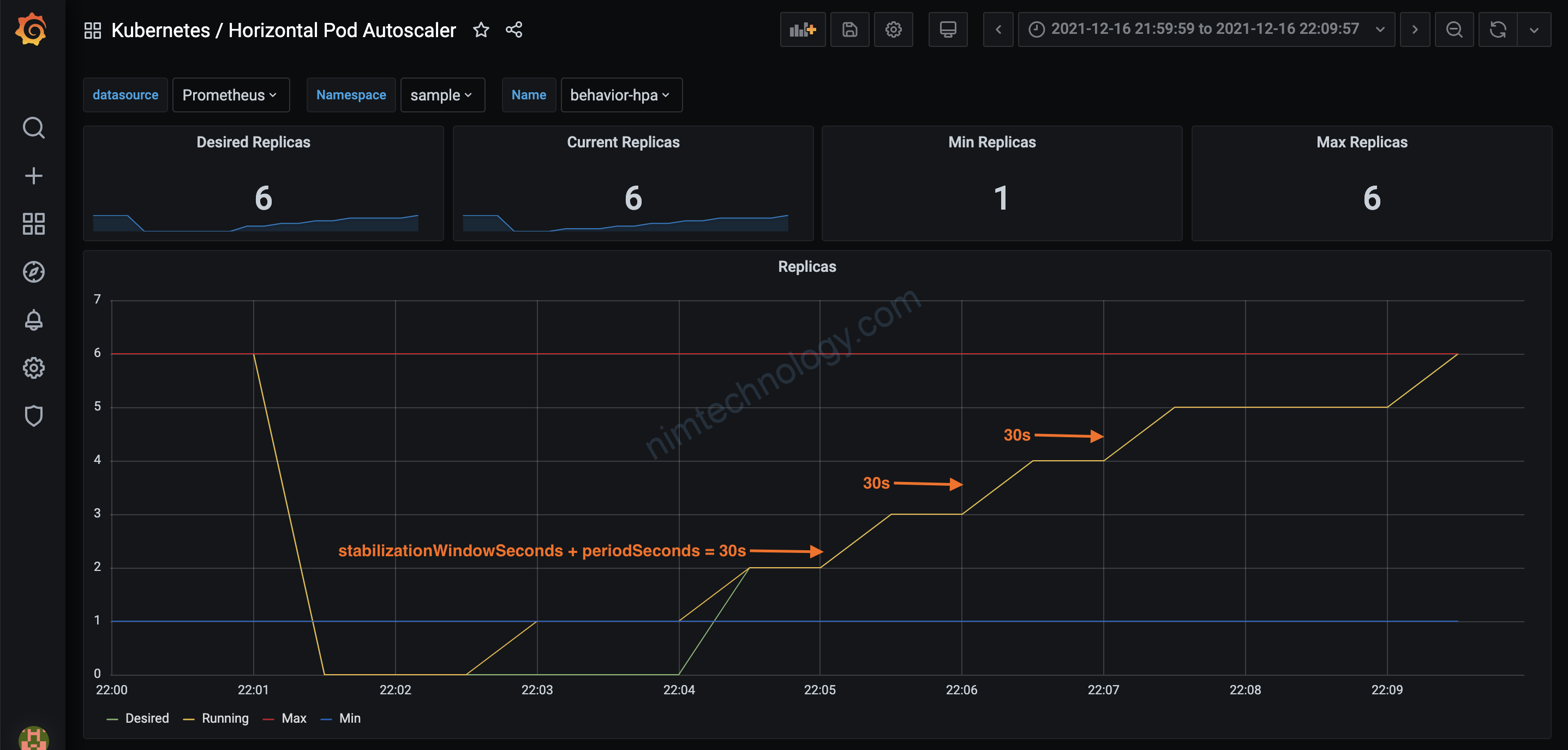Open the Replicas panel title menu
This screenshot has height=750, width=1568.
click(x=806, y=266)
